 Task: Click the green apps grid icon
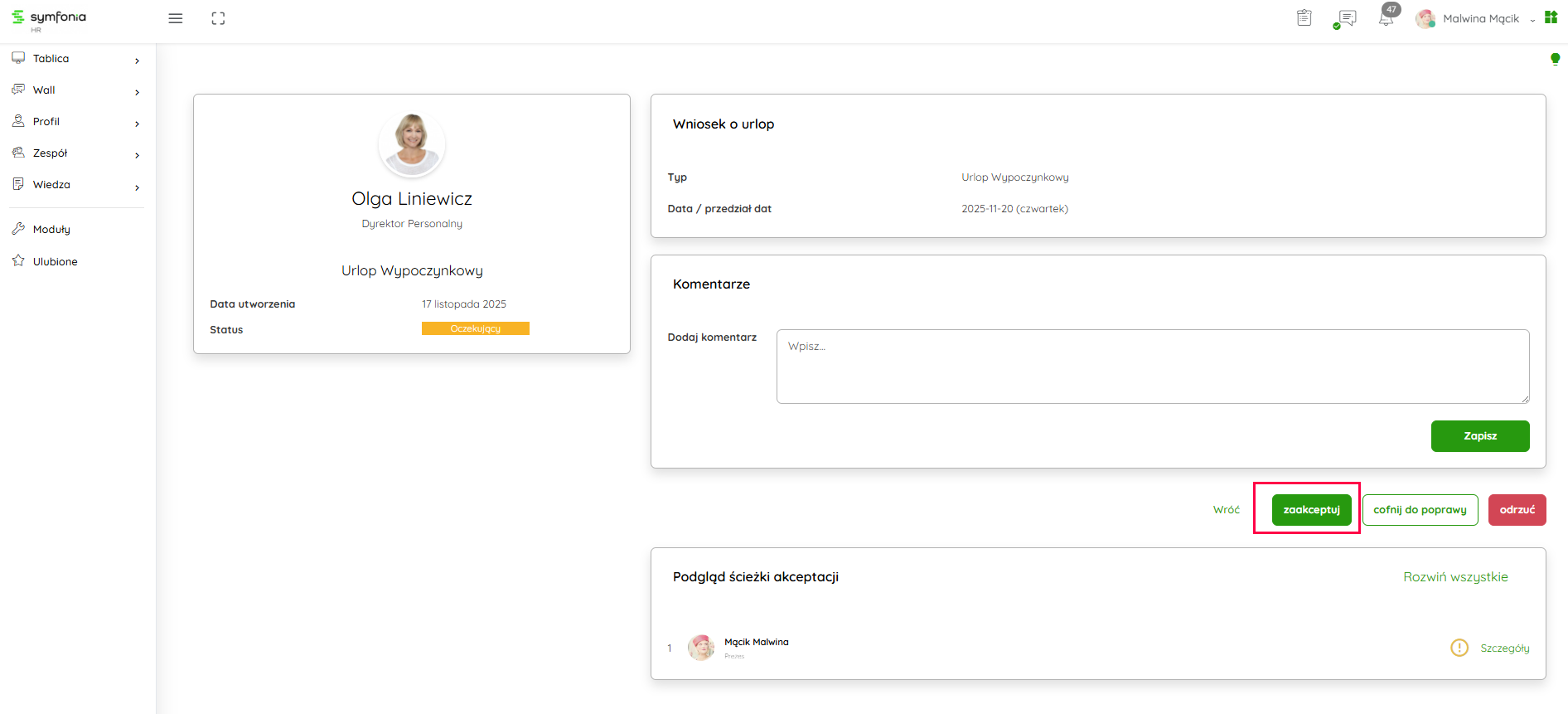pyautogui.click(x=1551, y=17)
